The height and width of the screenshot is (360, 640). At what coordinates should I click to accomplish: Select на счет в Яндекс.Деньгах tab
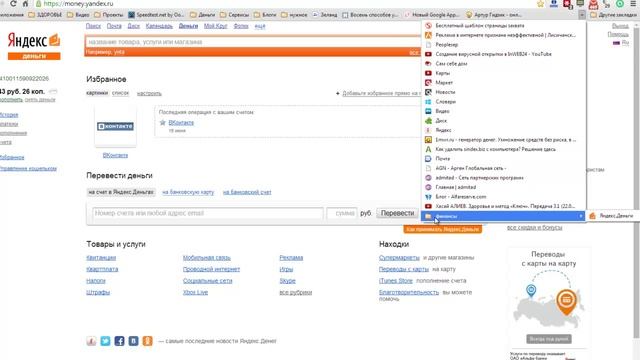121,192
